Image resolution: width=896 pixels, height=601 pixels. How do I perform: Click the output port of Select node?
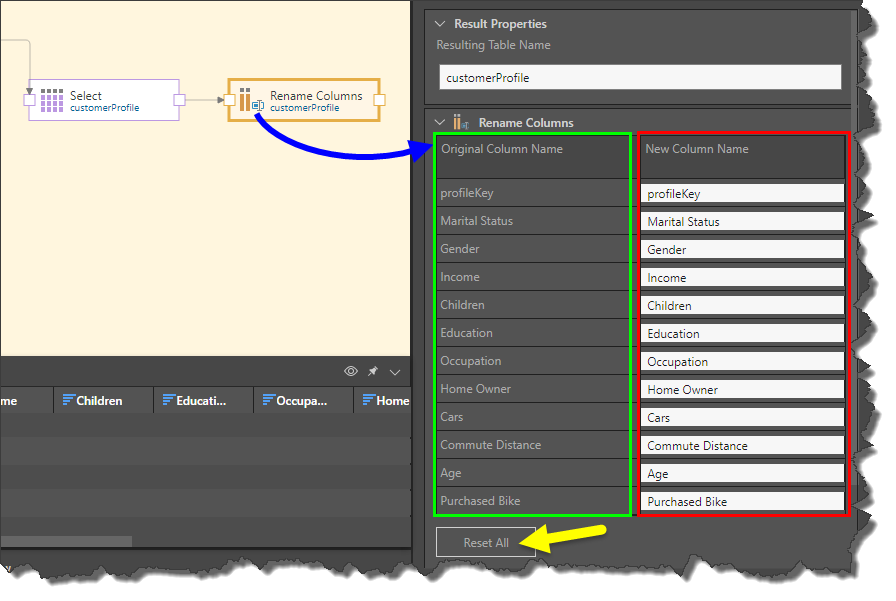click(x=179, y=99)
